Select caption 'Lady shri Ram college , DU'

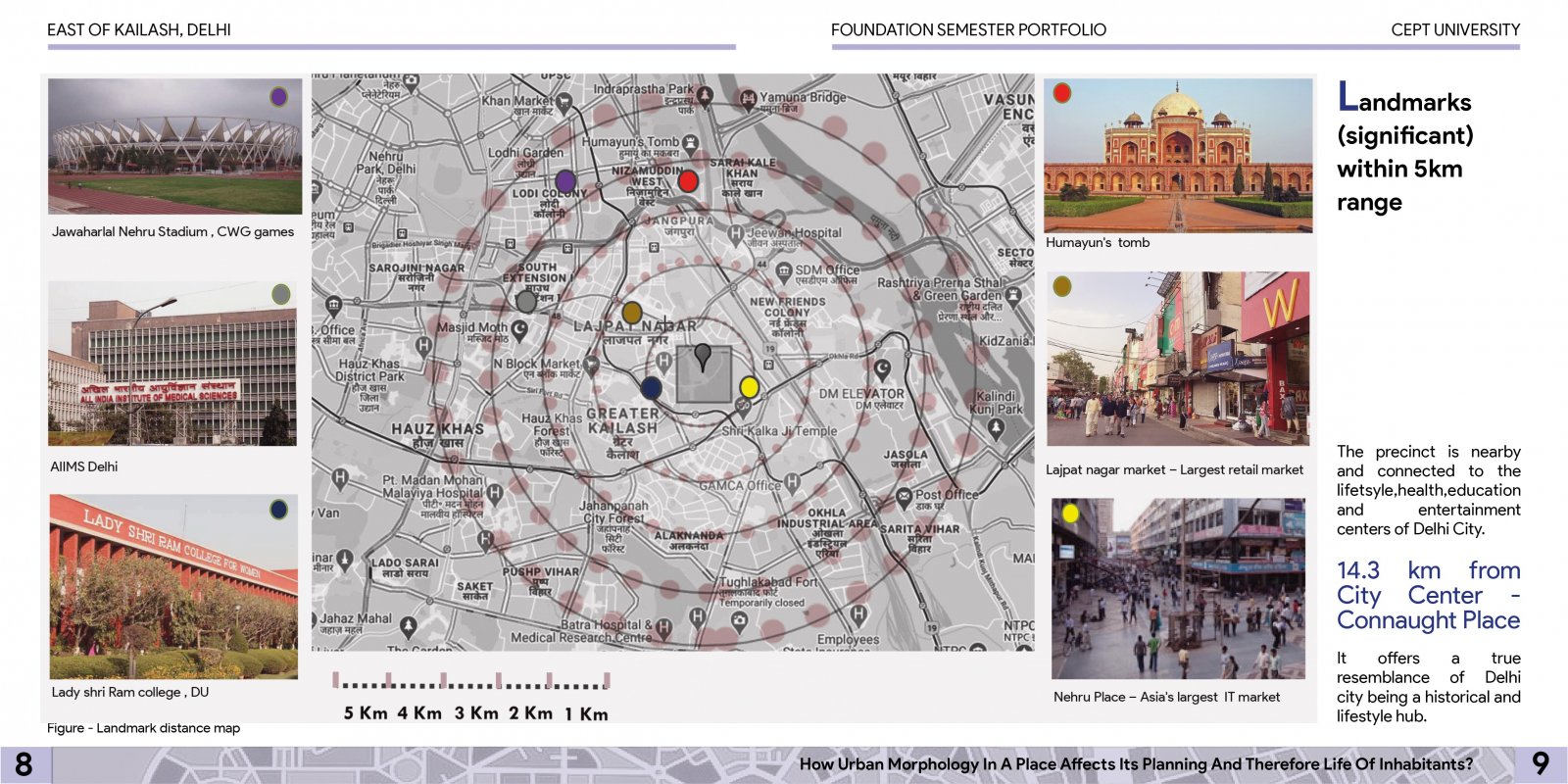click(x=130, y=692)
